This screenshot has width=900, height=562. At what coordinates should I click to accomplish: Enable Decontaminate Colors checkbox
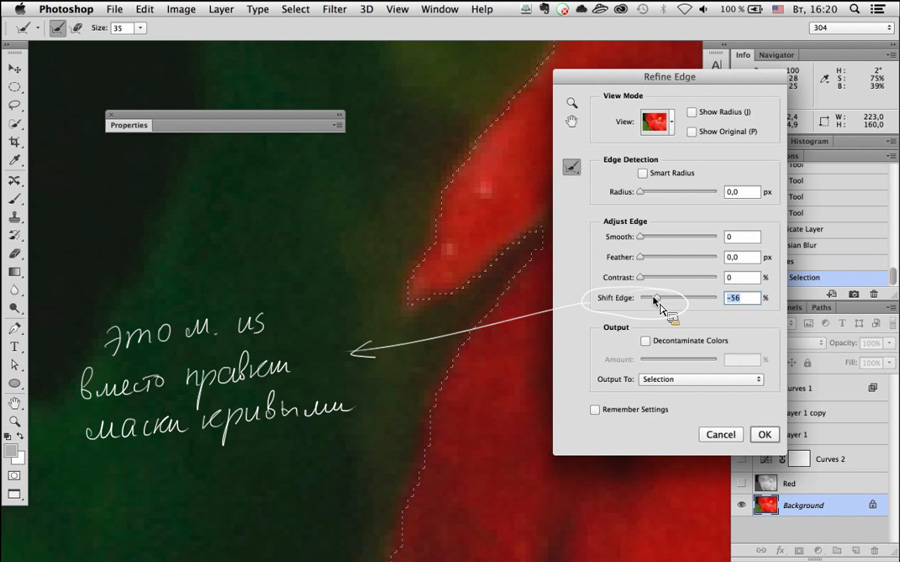tap(645, 340)
